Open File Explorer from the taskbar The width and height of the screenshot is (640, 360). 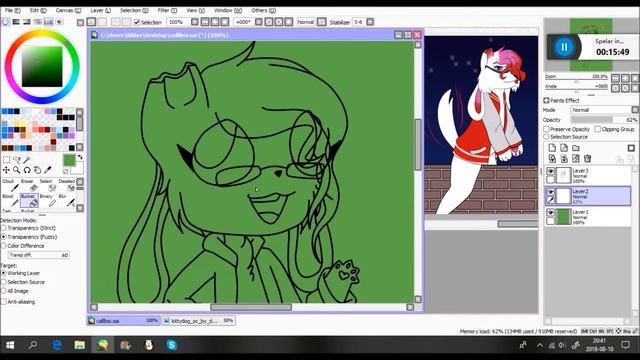coord(80,345)
